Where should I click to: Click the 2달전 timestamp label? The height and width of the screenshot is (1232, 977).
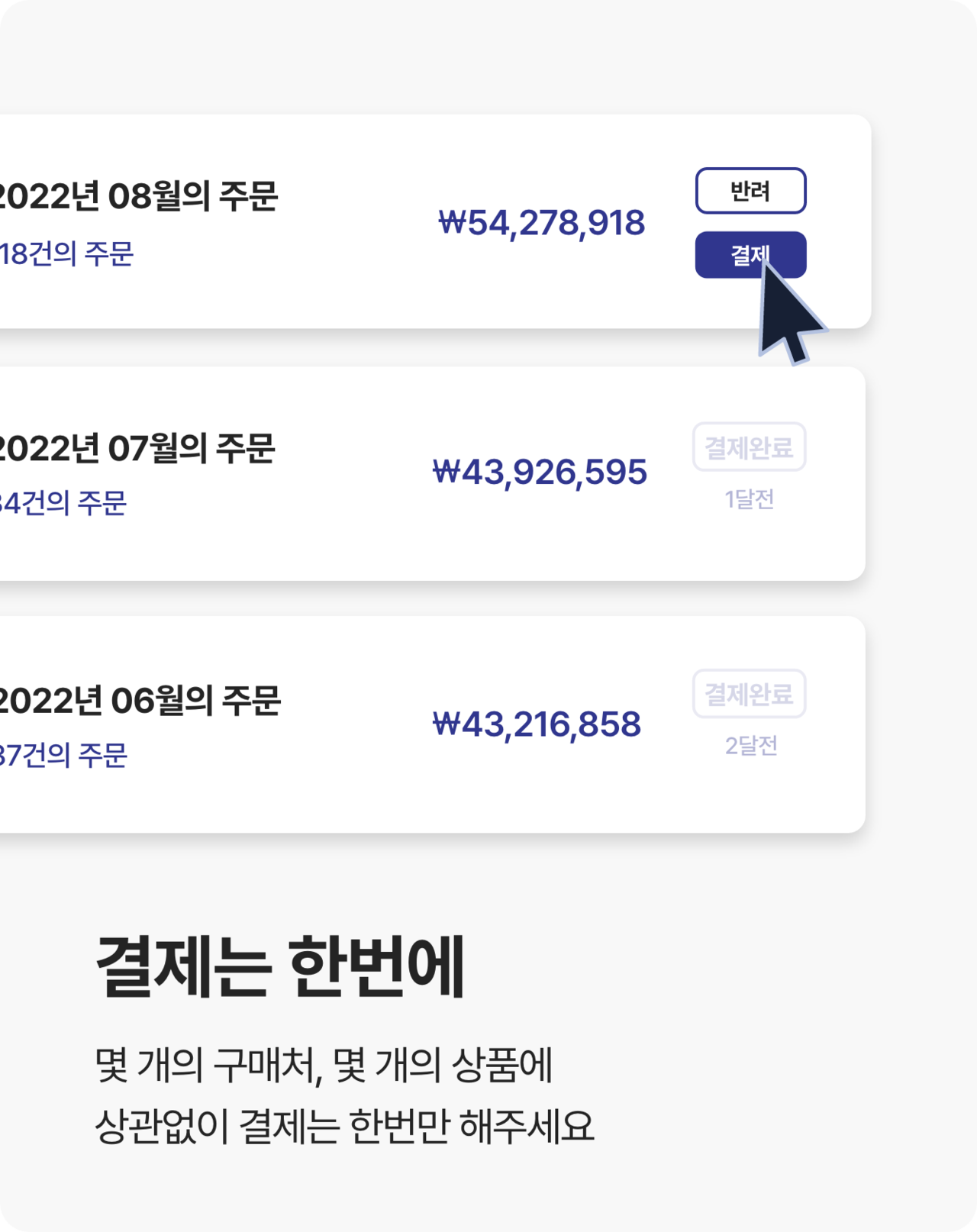click(750, 746)
